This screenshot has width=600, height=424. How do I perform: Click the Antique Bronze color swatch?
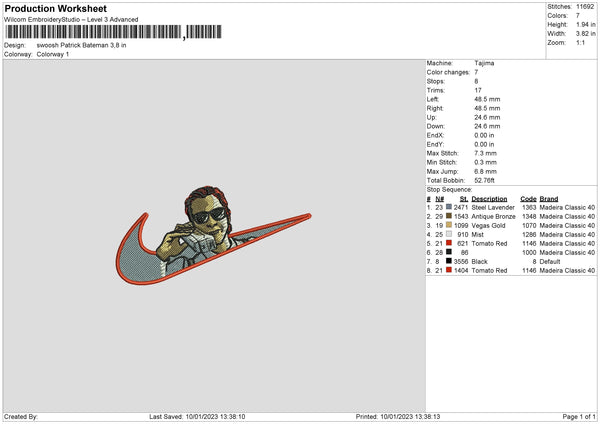[x=448, y=216]
